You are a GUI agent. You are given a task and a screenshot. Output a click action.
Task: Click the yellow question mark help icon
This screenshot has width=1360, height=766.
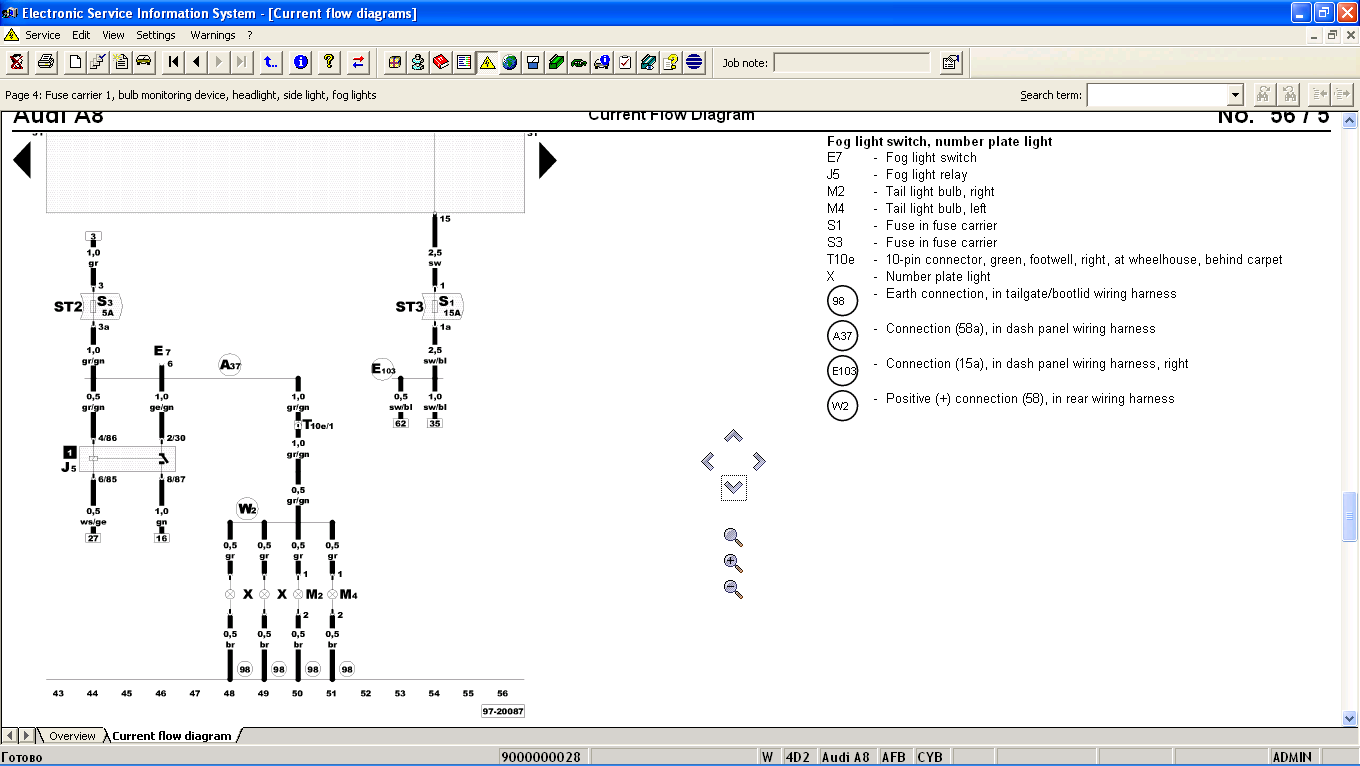pos(329,62)
